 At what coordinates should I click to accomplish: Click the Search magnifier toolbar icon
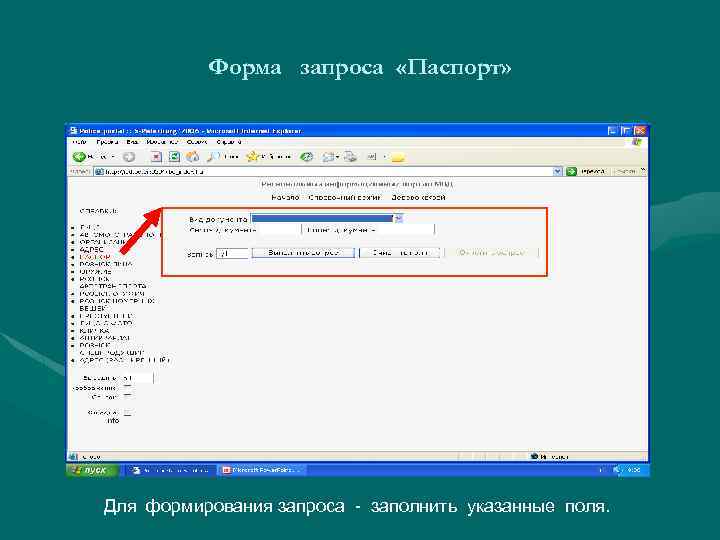click(213, 157)
